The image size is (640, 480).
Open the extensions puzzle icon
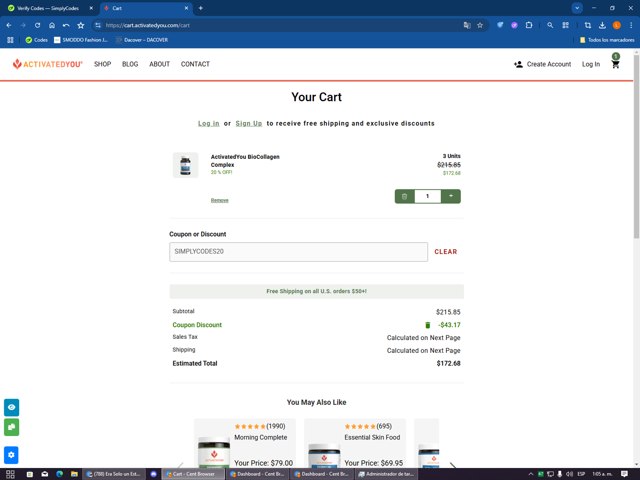coord(529,25)
